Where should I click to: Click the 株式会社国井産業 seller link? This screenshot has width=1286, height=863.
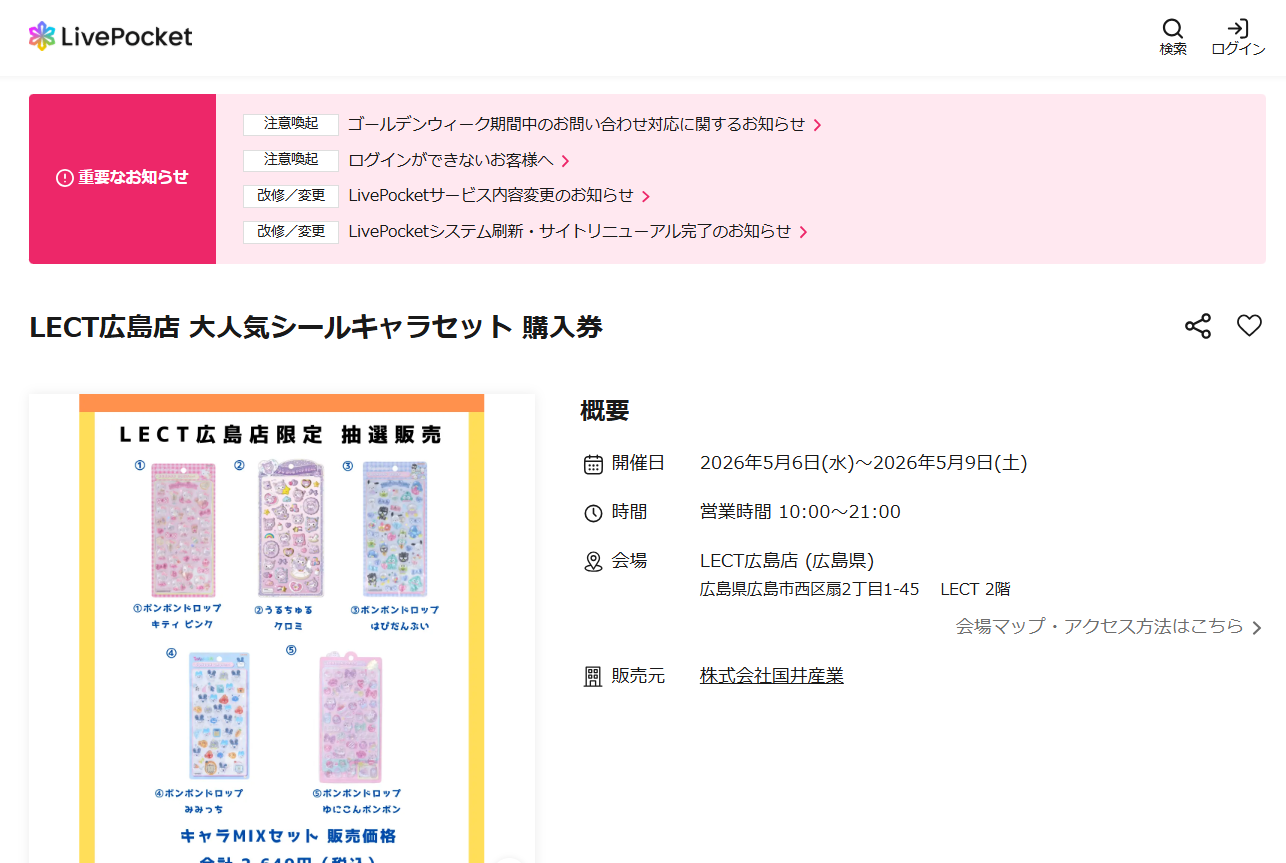tap(772, 676)
